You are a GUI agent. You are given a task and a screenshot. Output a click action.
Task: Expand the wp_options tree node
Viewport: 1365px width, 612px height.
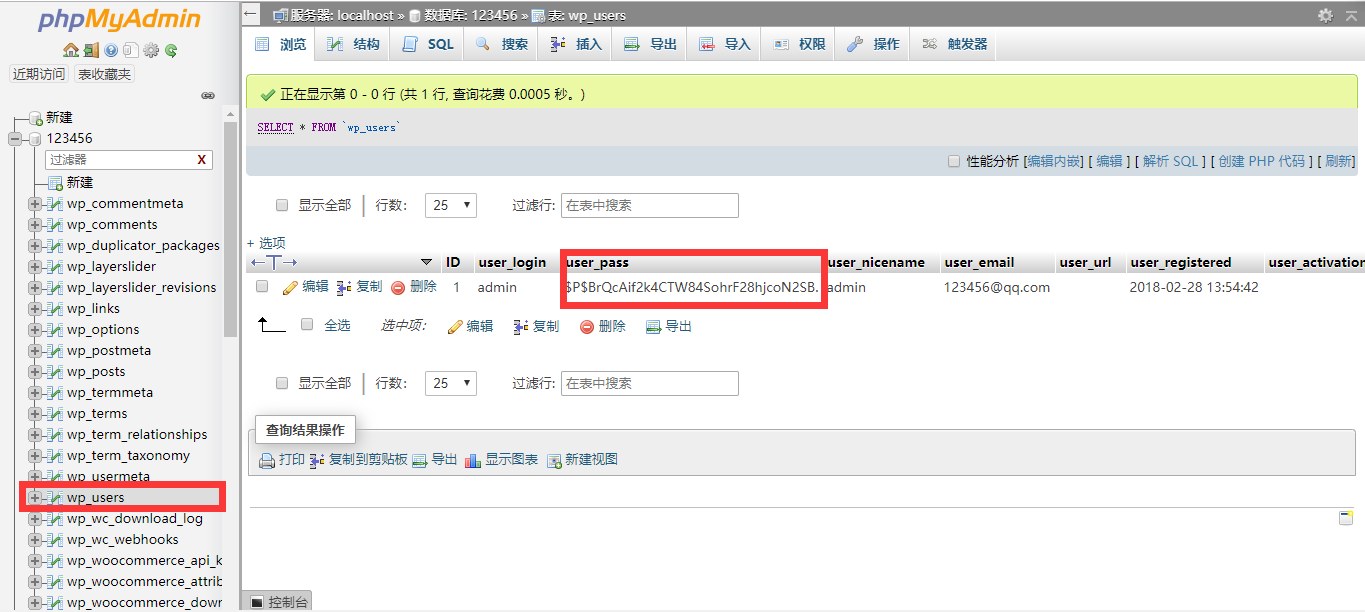[35, 330]
